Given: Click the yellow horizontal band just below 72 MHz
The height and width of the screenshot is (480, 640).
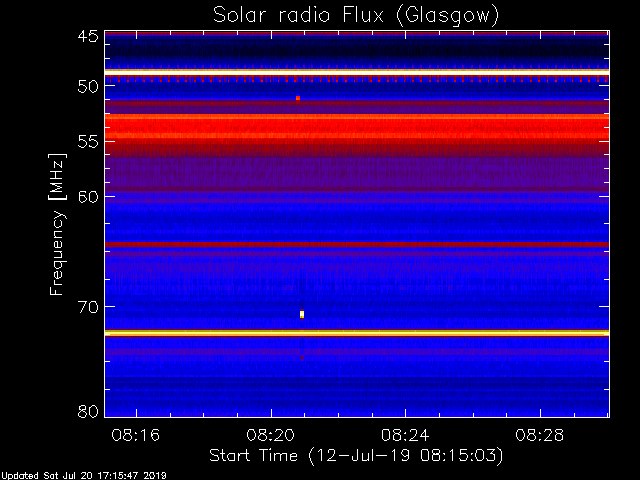Looking at the screenshot, I should pos(357,333).
